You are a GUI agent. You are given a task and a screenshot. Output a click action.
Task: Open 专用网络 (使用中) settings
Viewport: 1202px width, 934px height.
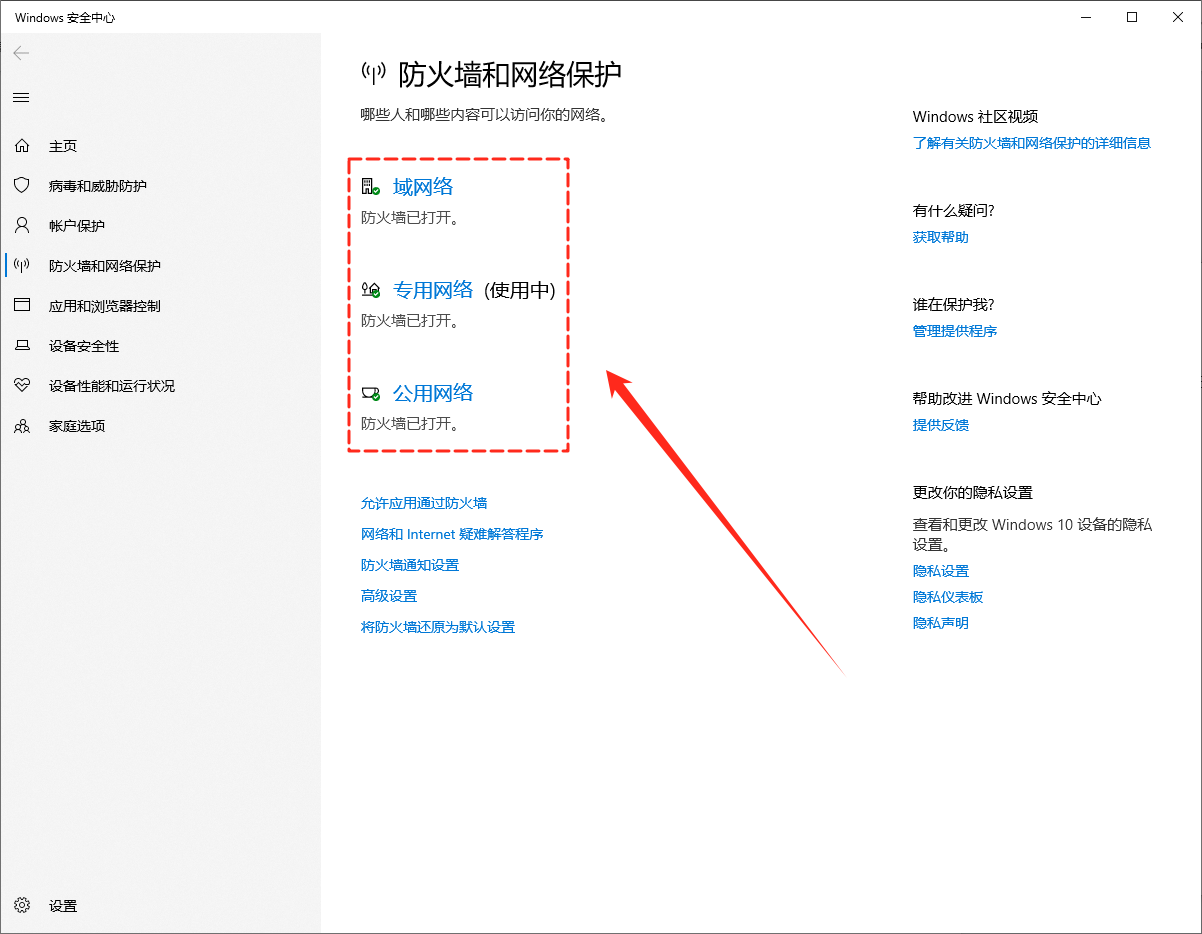coord(432,289)
